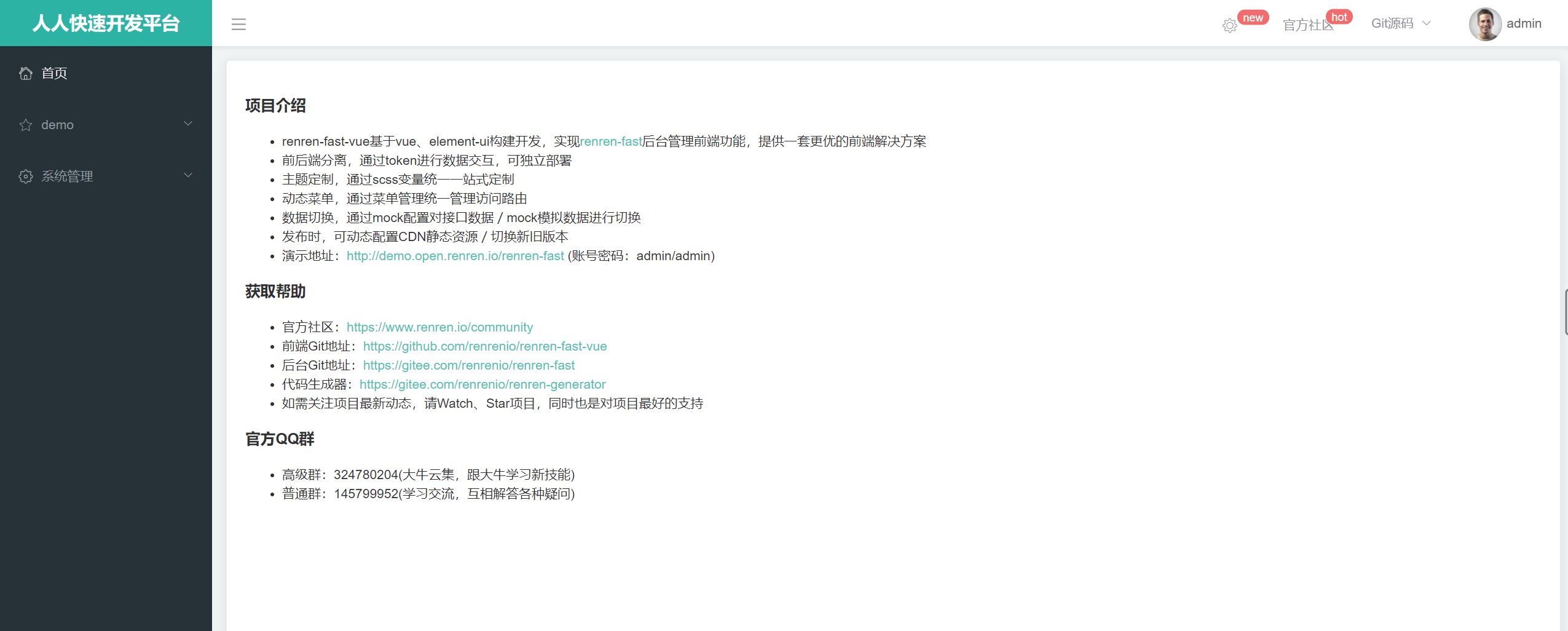Click the 人人快速开发平台 logo
Image resolution: width=1568 pixels, height=631 pixels.
[106, 23]
